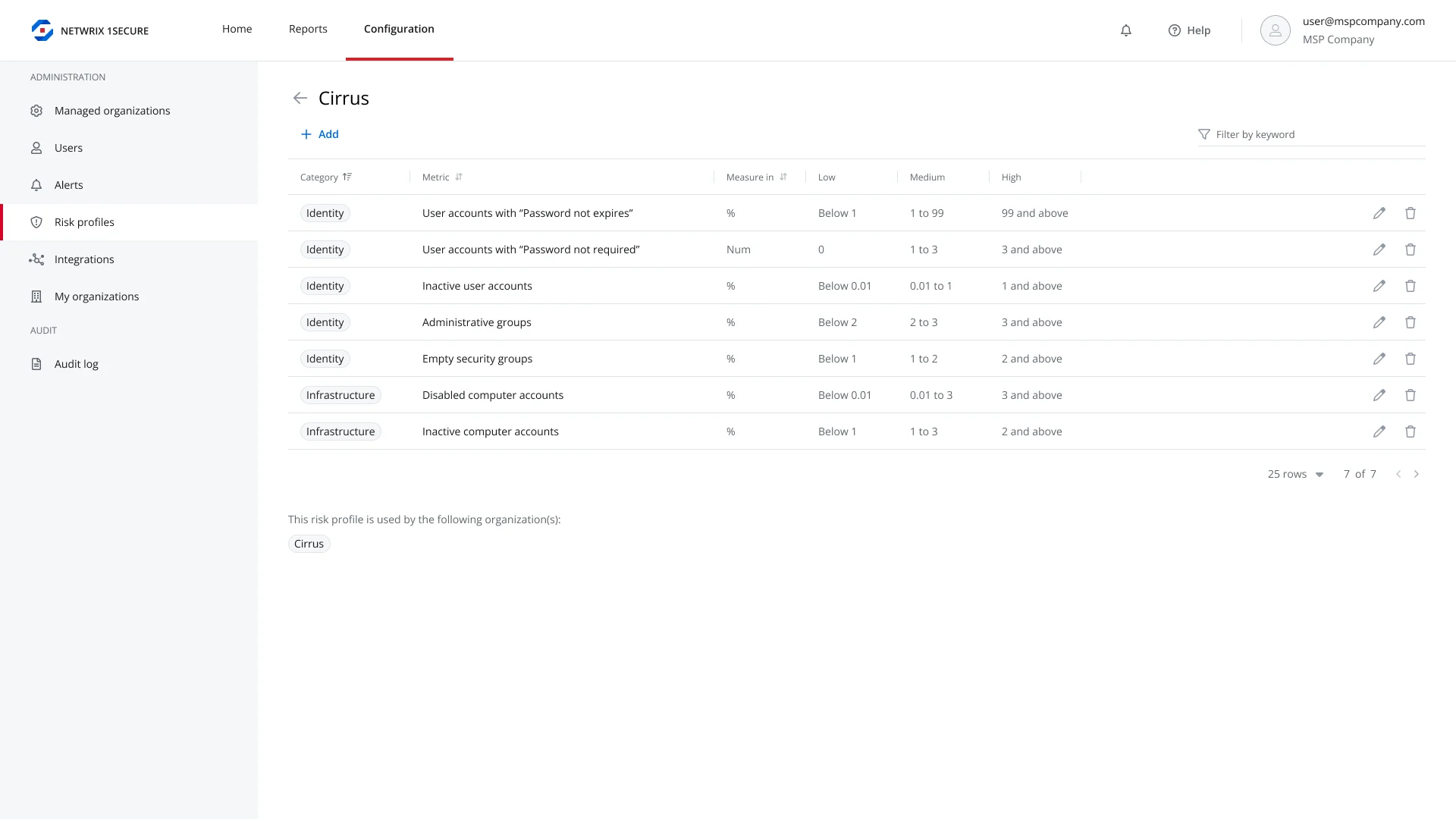
Task: Delete the Disabled computer accounts row
Action: pos(1410,395)
